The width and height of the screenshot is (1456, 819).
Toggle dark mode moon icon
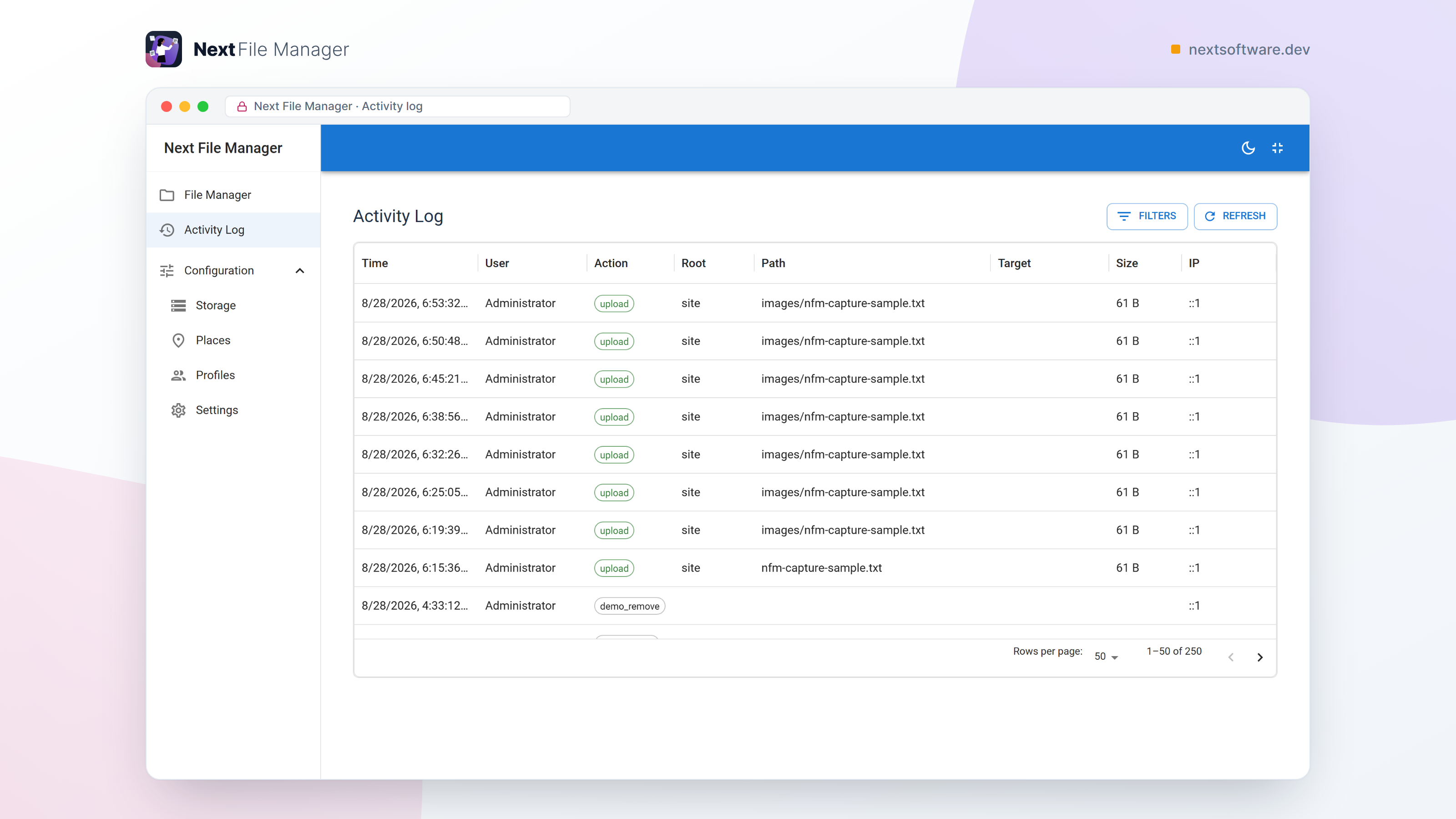tap(1248, 148)
